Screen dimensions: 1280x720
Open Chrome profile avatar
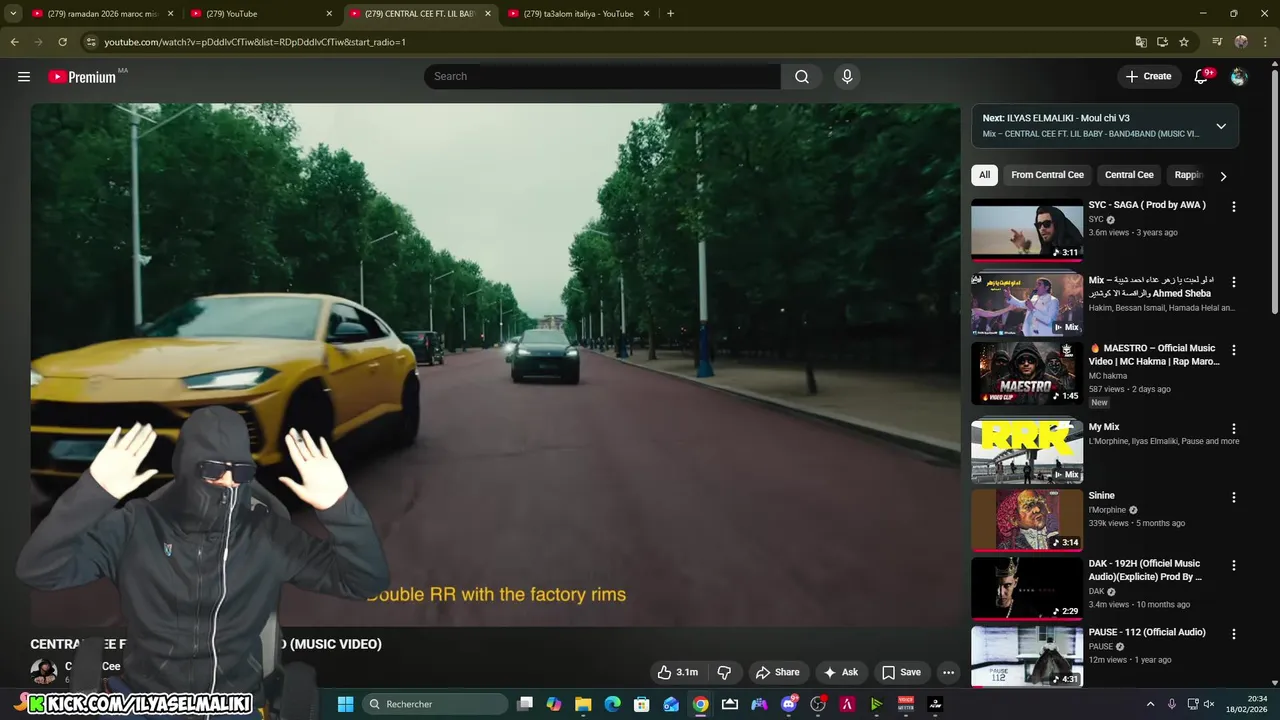pos(1241,42)
